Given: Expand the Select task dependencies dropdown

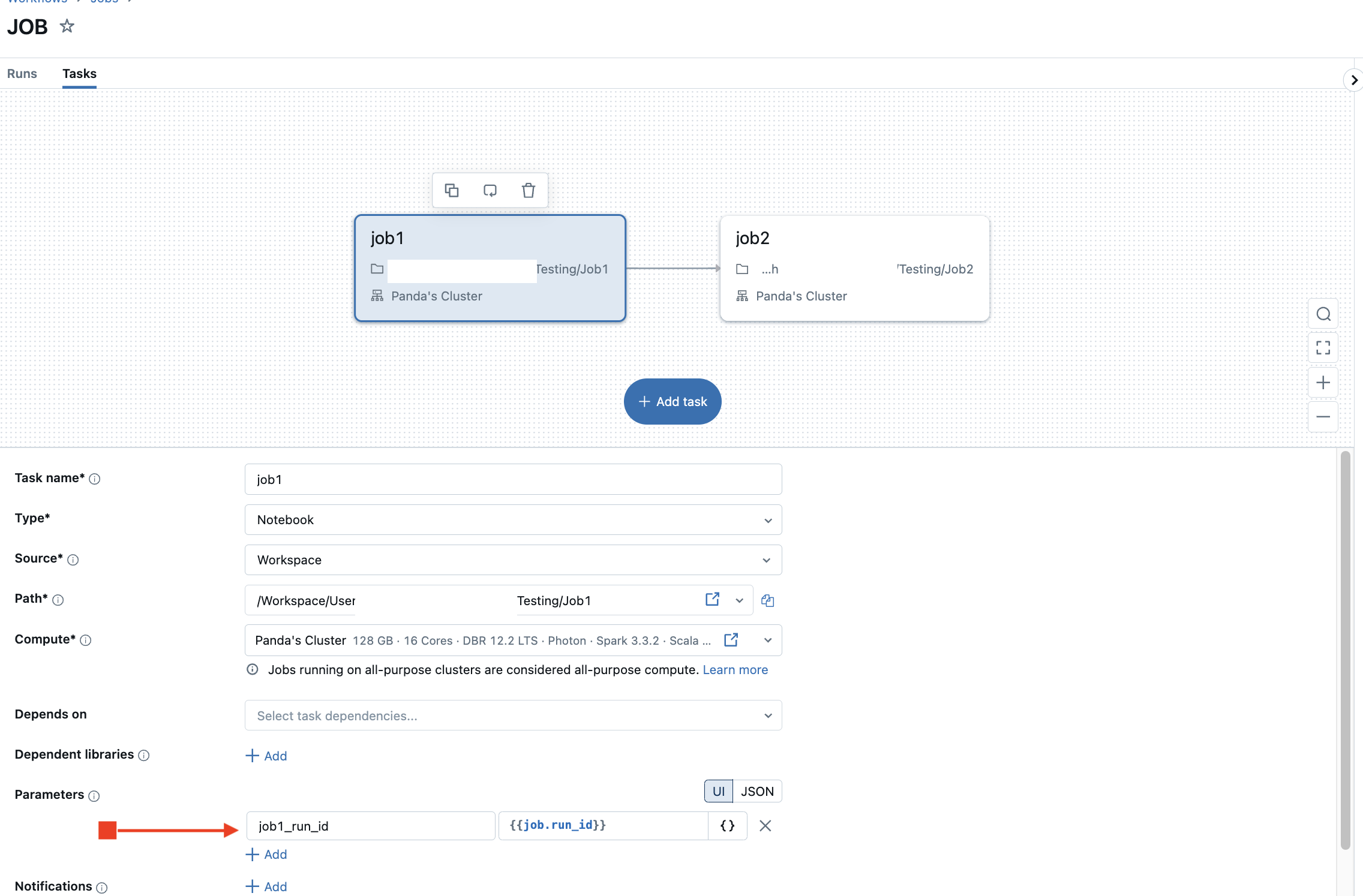Looking at the screenshot, I should pos(767,715).
